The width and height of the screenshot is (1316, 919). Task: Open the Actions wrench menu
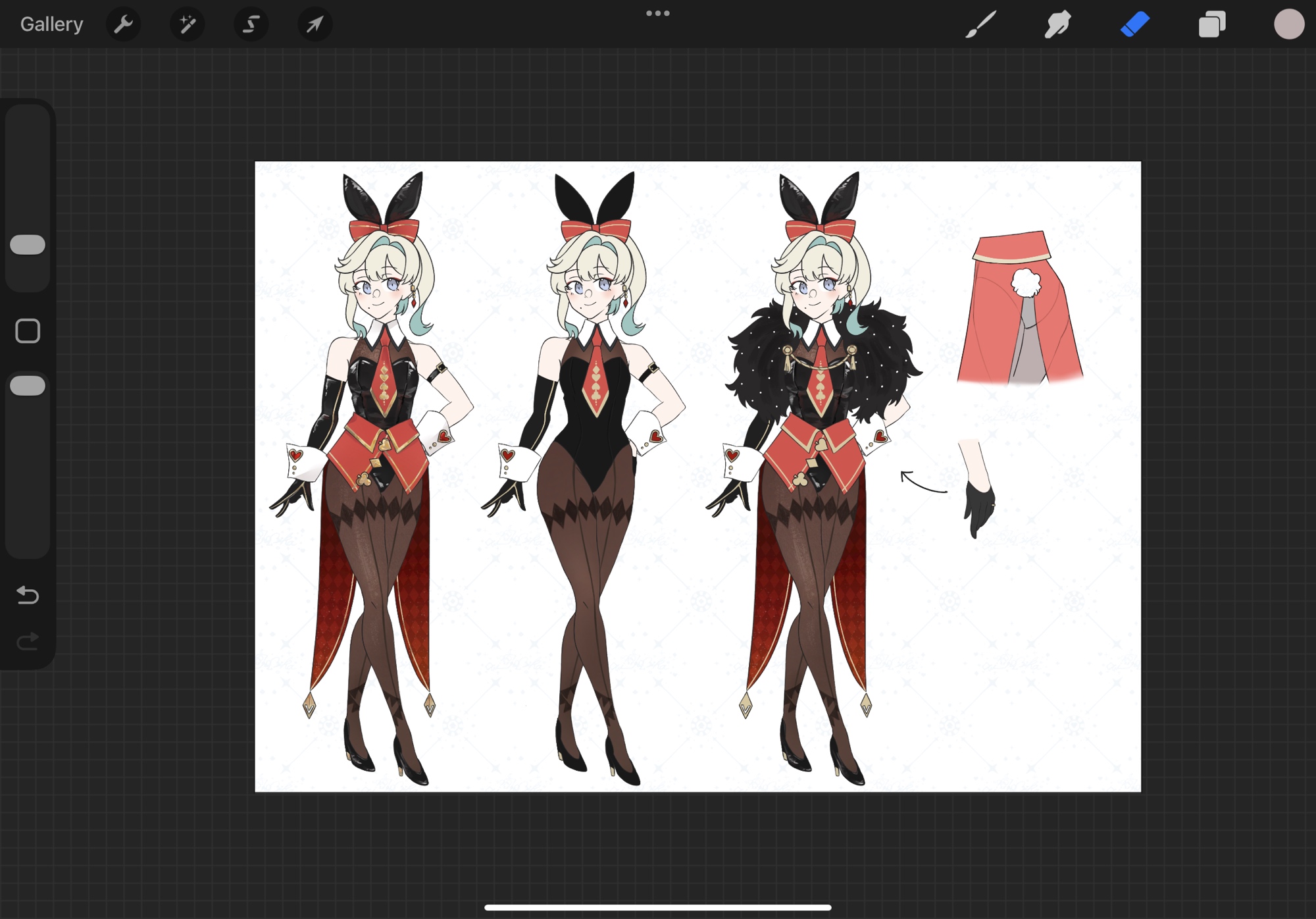(123, 25)
